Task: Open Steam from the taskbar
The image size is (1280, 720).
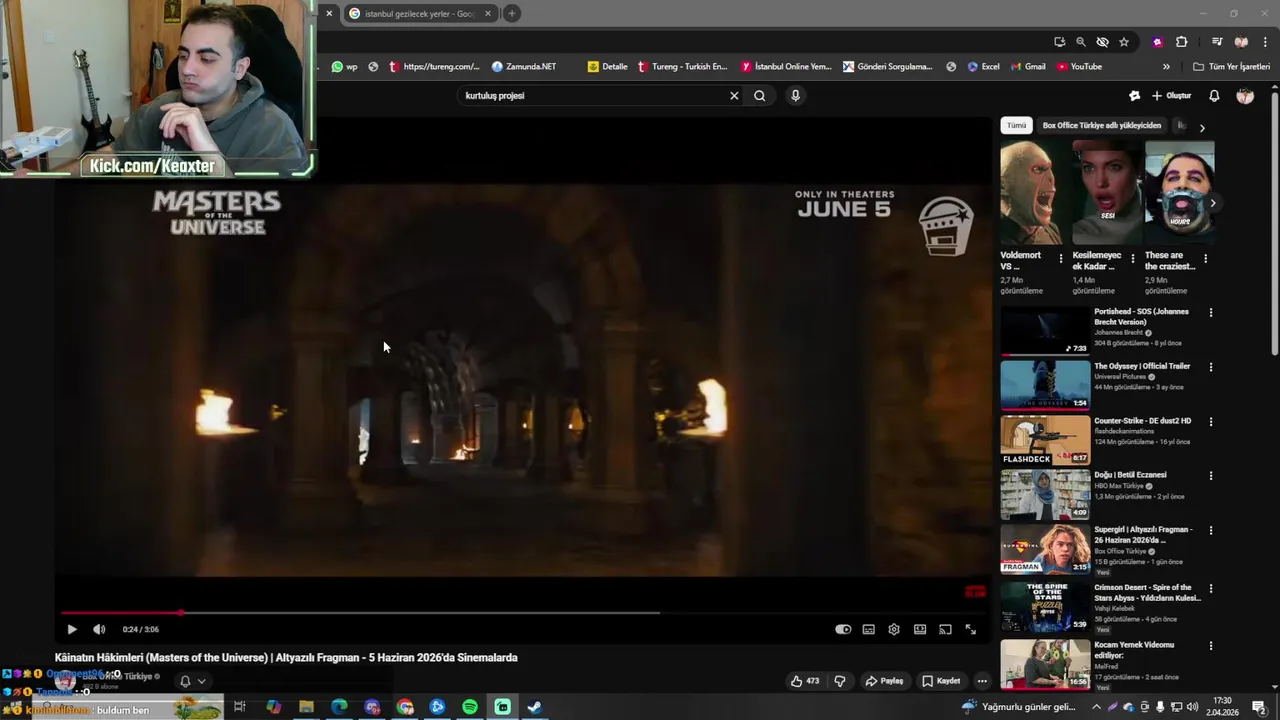Action: [x=535, y=707]
